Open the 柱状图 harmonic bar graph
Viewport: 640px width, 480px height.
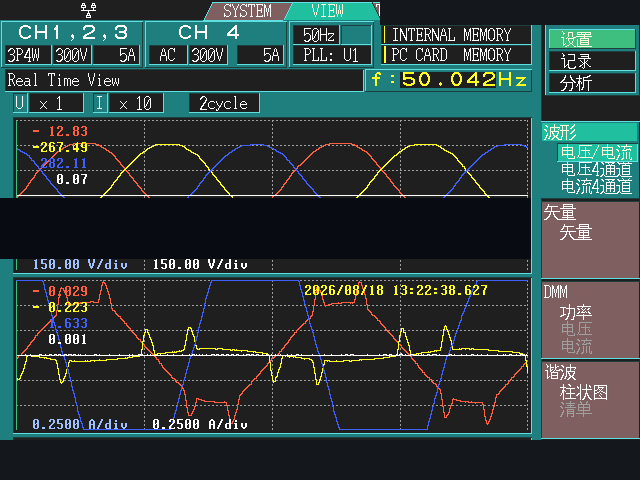(584, 392)
